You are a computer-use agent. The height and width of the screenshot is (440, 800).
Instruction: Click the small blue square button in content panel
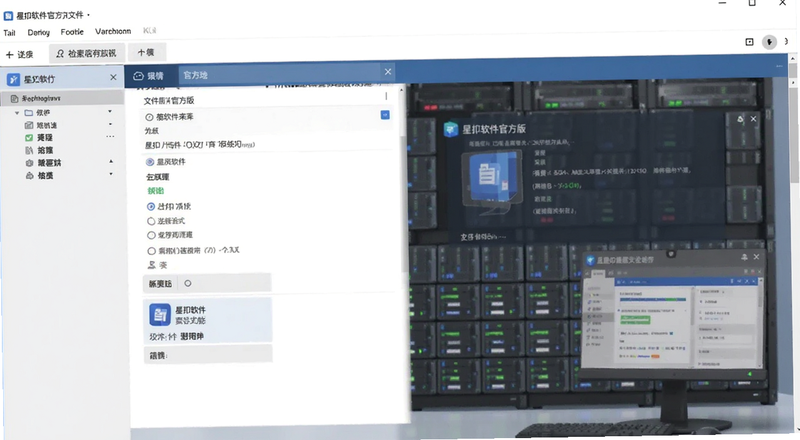pyautogui.click(x=385, y=115)
